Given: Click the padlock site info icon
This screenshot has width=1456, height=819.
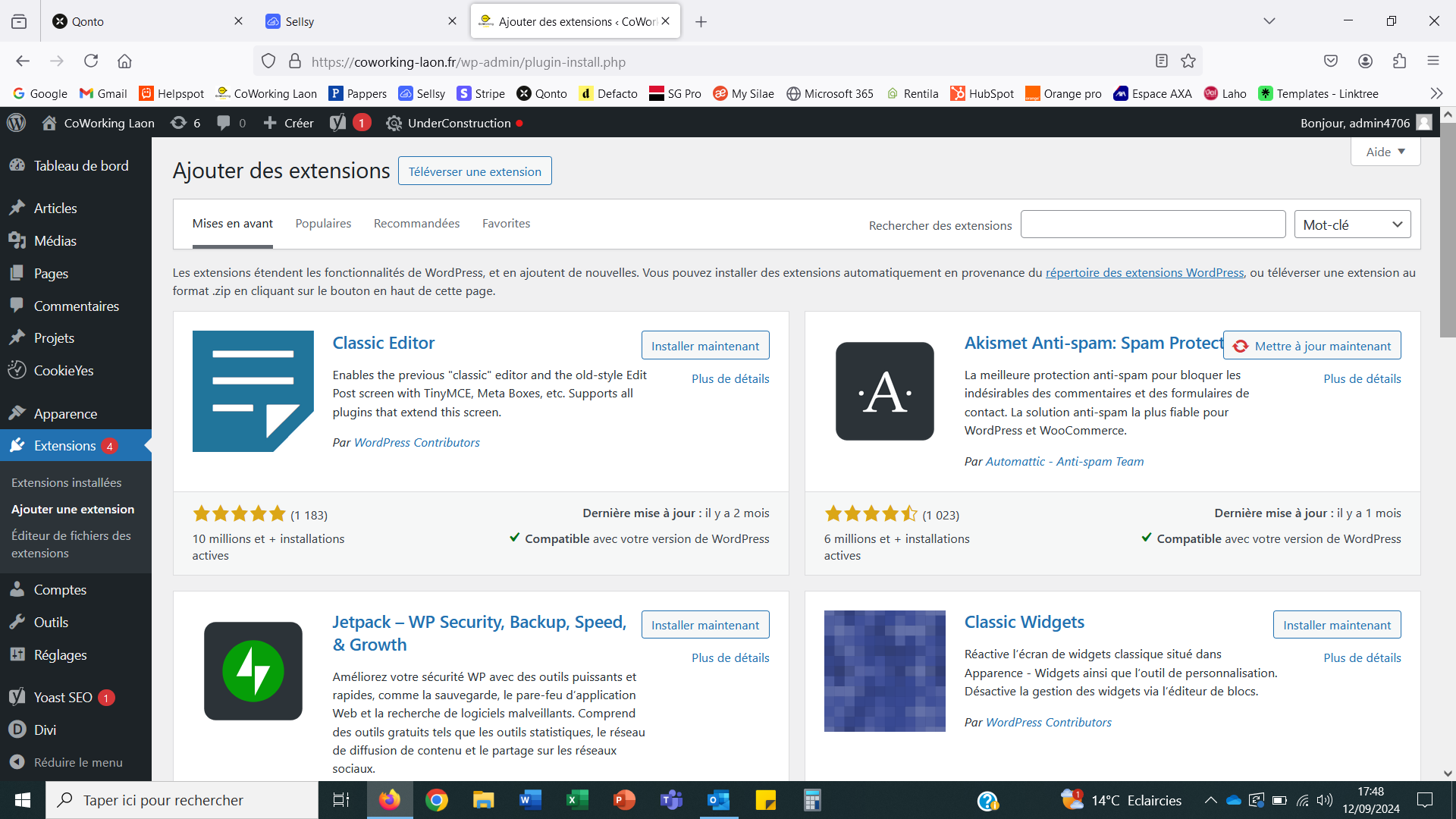Looking at the screenshot, I should click(x=295, y=61).
